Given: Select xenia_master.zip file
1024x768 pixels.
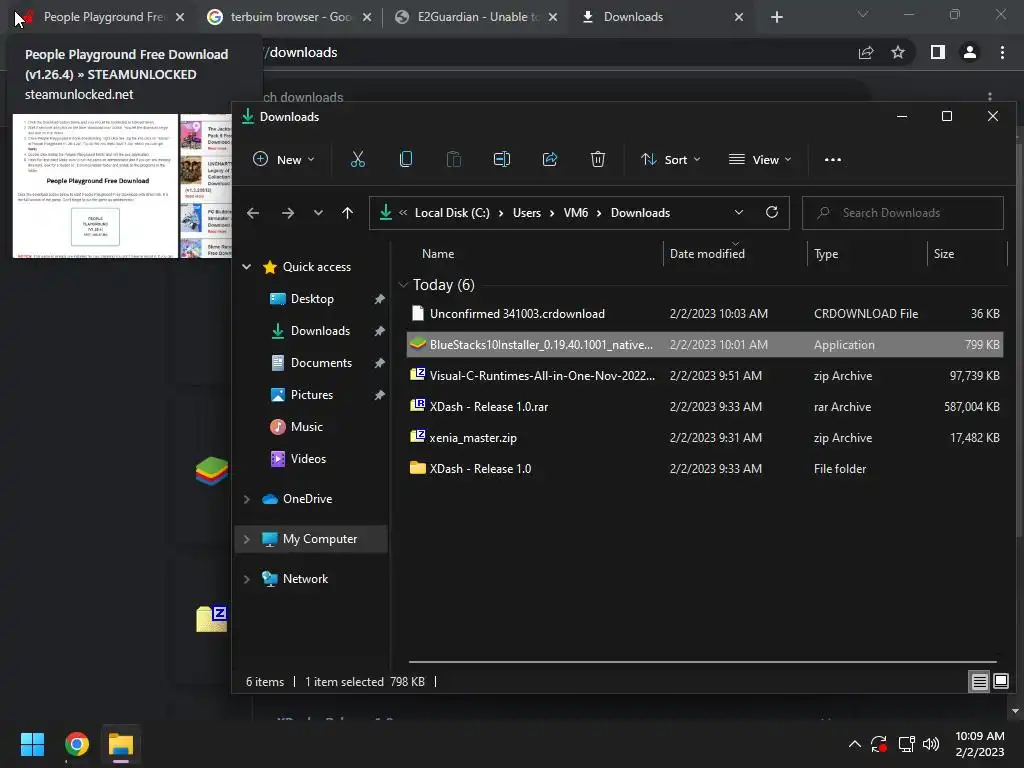Looking at the screenshot, I should tap(704, 438).
